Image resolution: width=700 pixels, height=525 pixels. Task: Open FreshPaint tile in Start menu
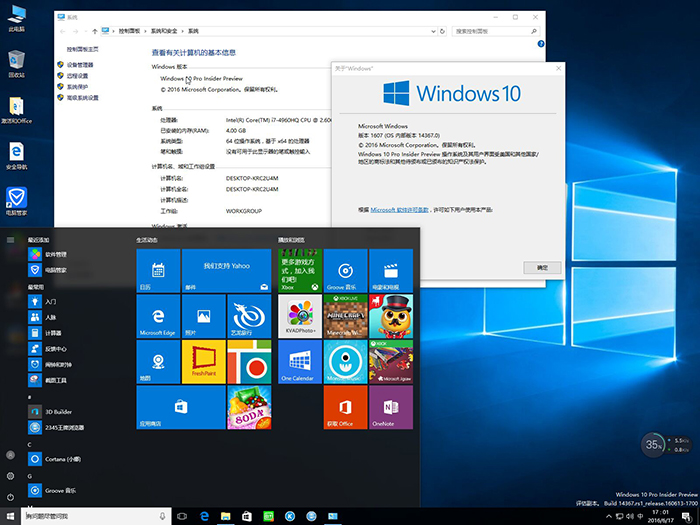(x=203, y=361)
